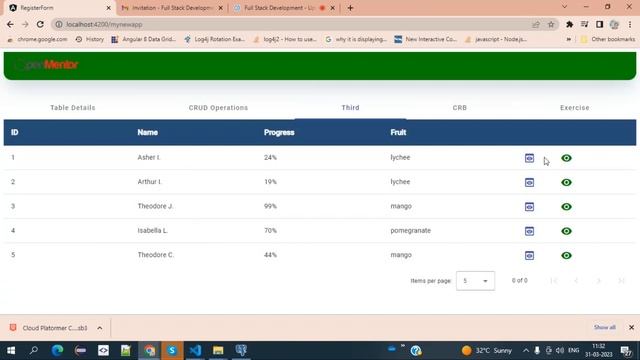Click Show all downloads

[604, 327]
